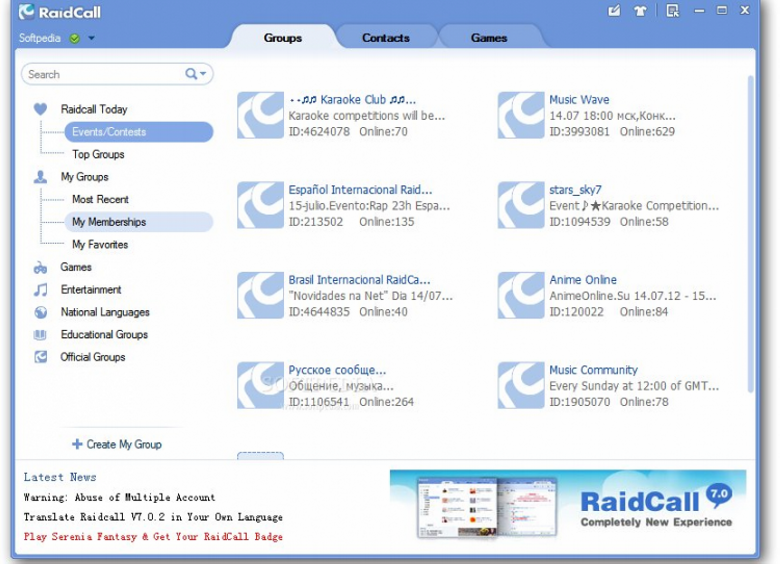Click the Music Wave group thumbnail
This screenshot has height=564, width=780.
[521, 115]
